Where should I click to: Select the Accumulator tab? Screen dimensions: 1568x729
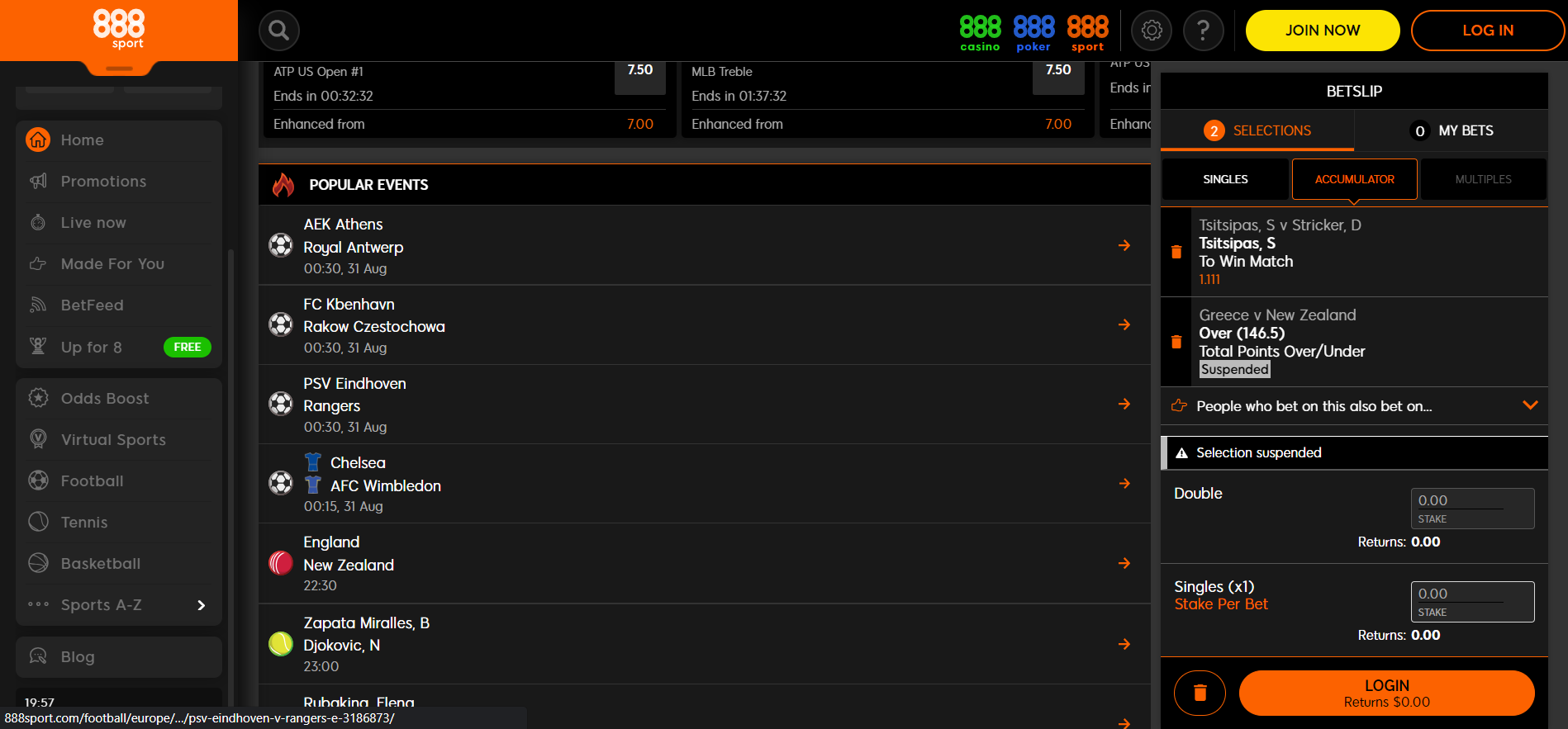tap(1355, 179)
